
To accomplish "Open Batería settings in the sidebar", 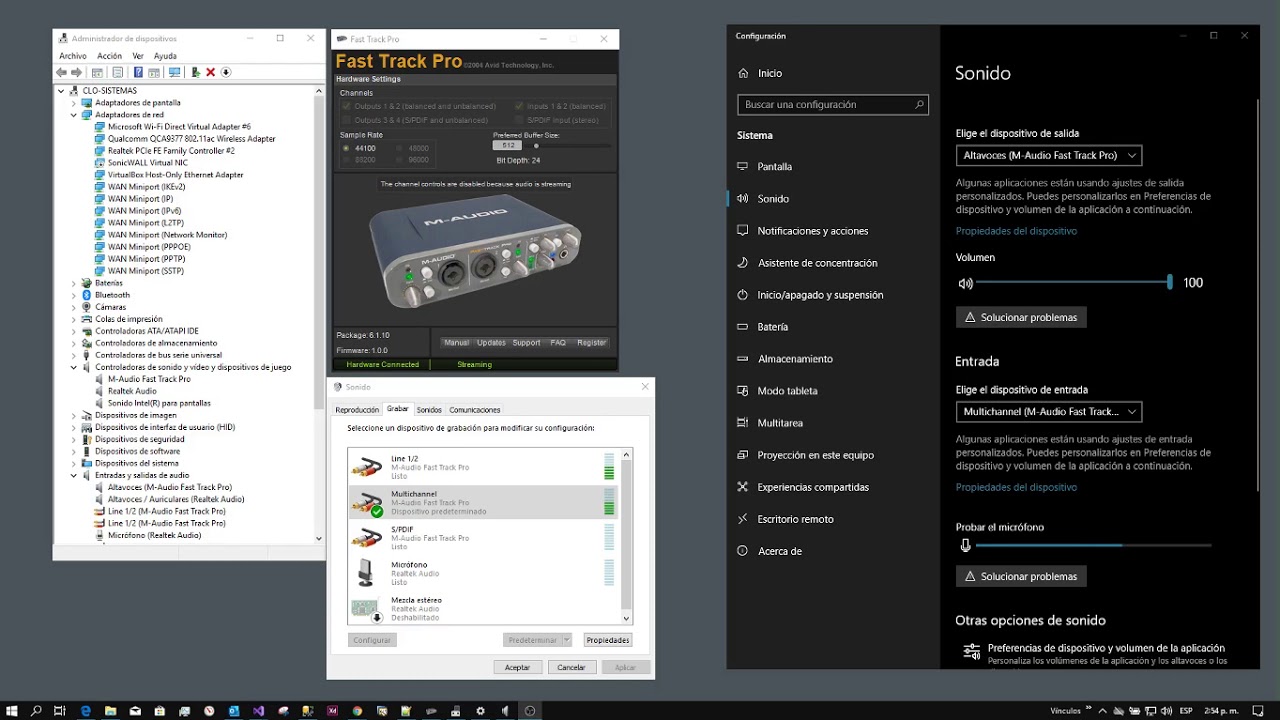I will click(773, 327).
